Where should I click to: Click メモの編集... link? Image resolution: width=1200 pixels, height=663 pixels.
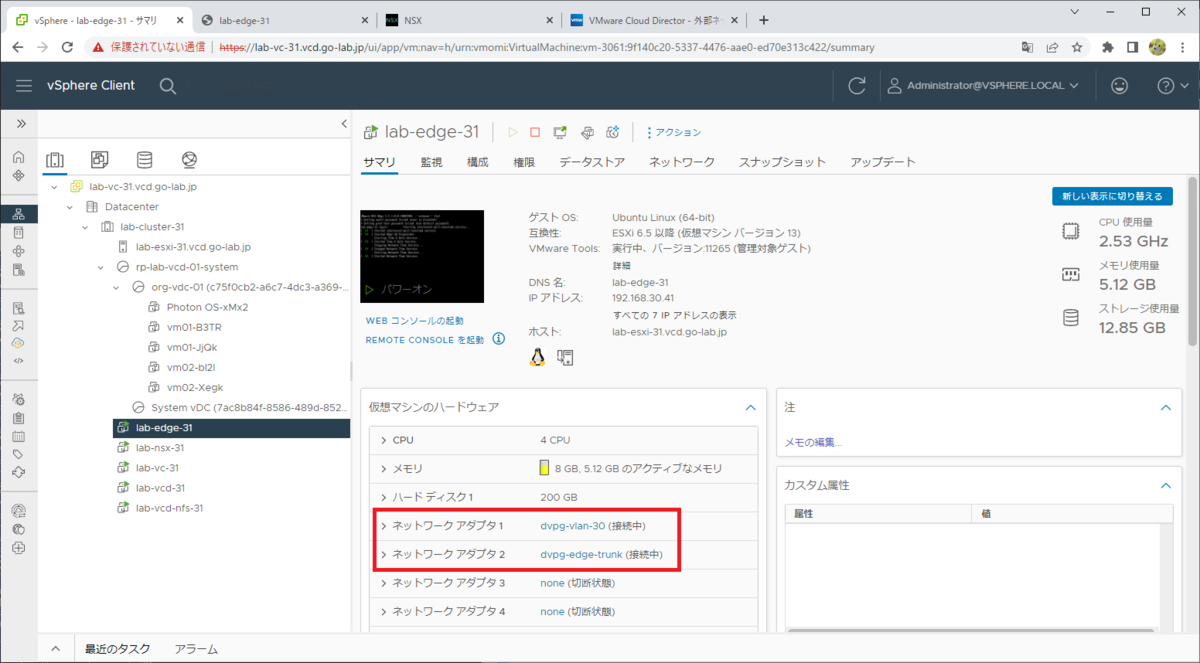click(x=813, y=442)
